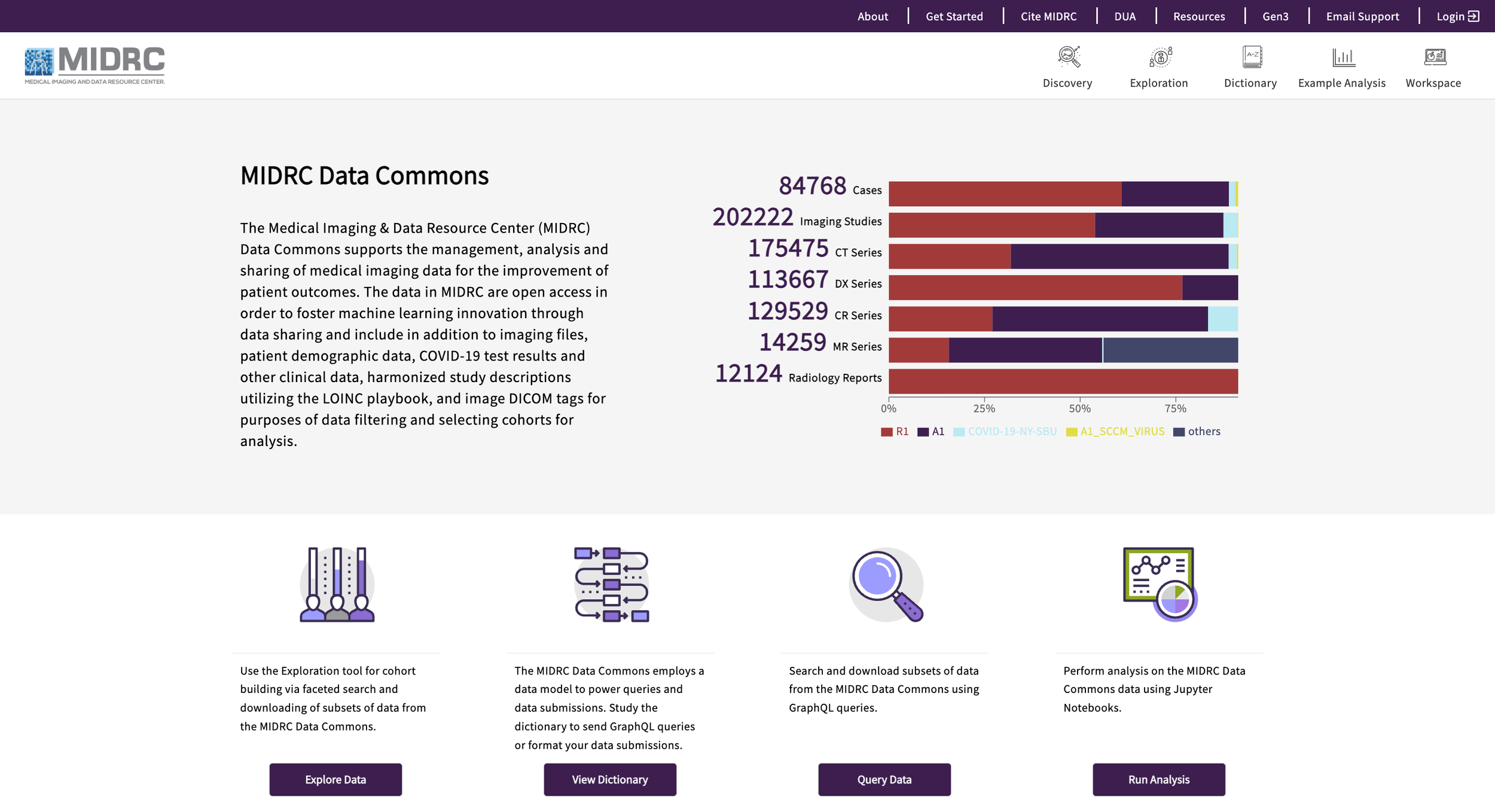This screenshot has height=812, width=1495.
Task: Open the Exploration icon in header
Action: tap(1160, 57)
